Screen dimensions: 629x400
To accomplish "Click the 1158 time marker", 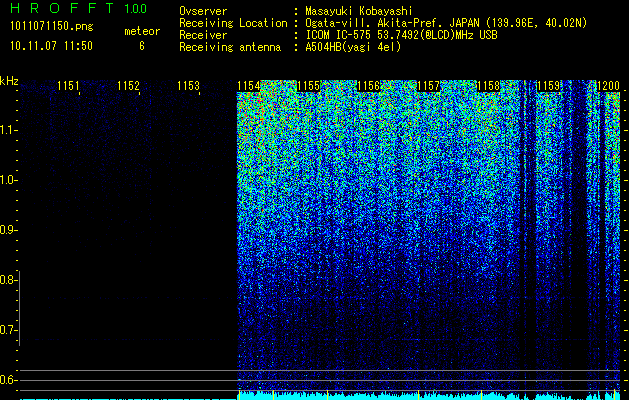I will point(488,86).
